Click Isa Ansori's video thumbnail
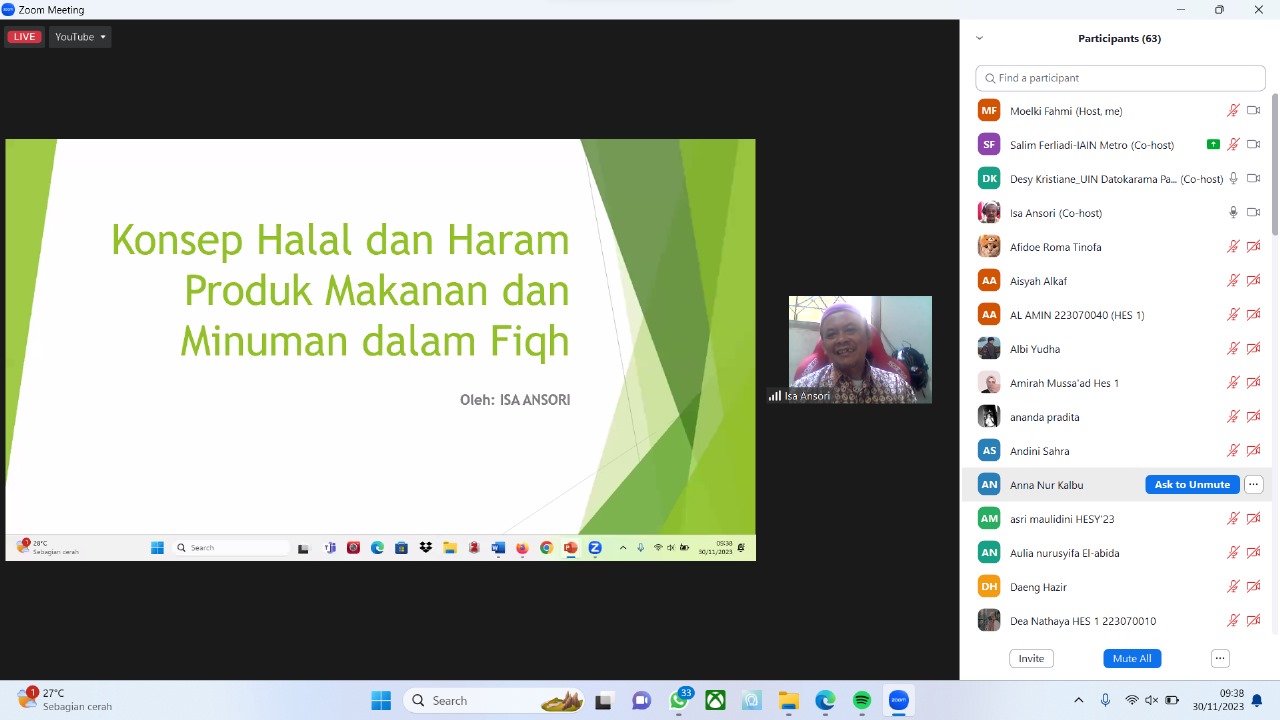 click(x=860, y=349)
